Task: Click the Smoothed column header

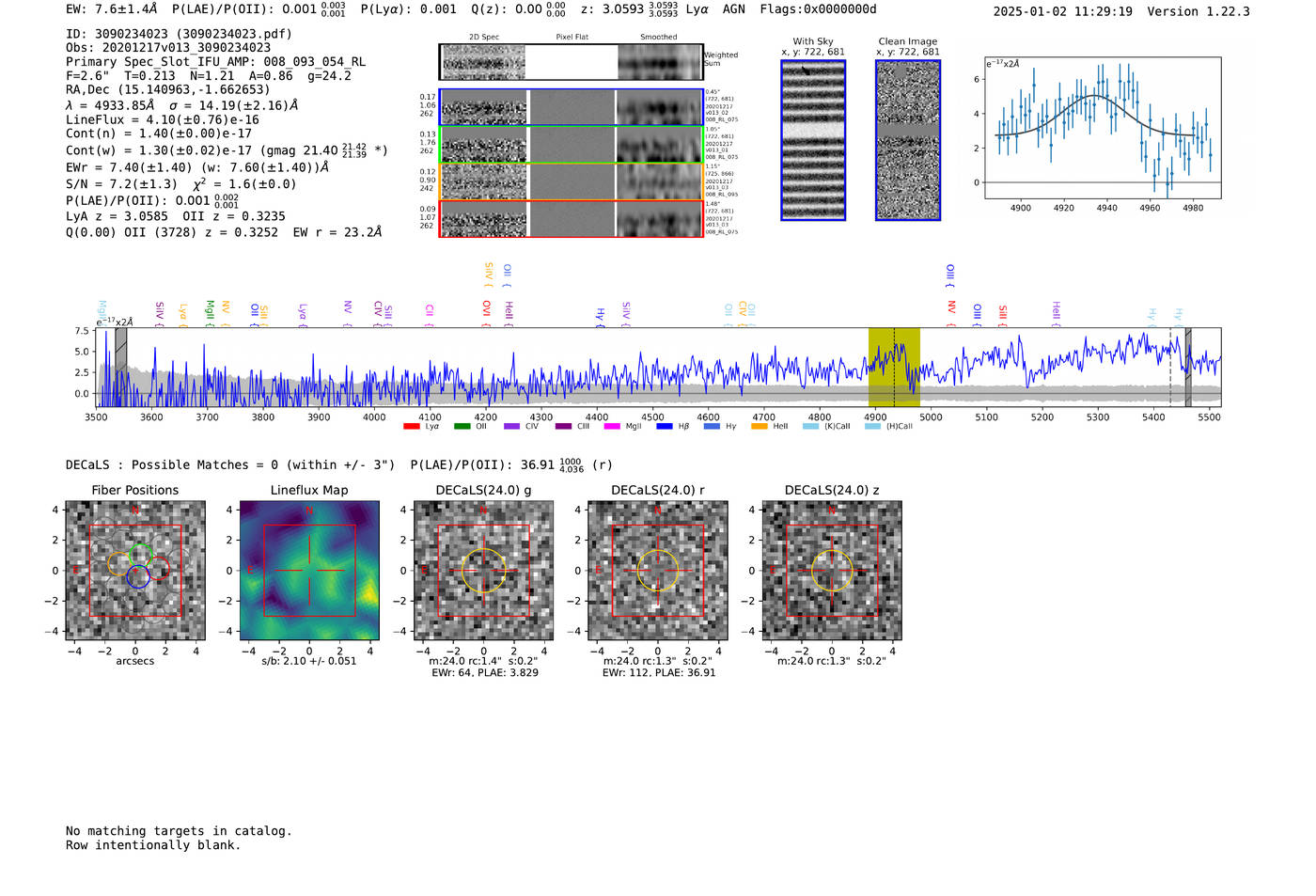Action: point(658,38)
